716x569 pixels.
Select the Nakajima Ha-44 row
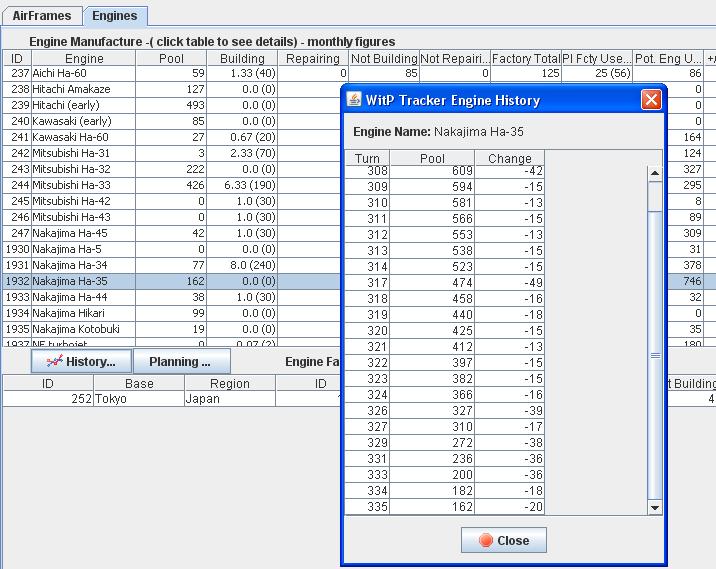[x=172, y=297]
